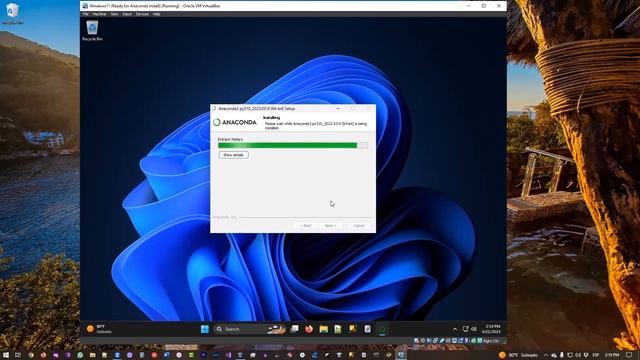This screenshot has height=360, width=640.
Task: Click the microphone icon in host tray
Action: [x=562, y=355]
